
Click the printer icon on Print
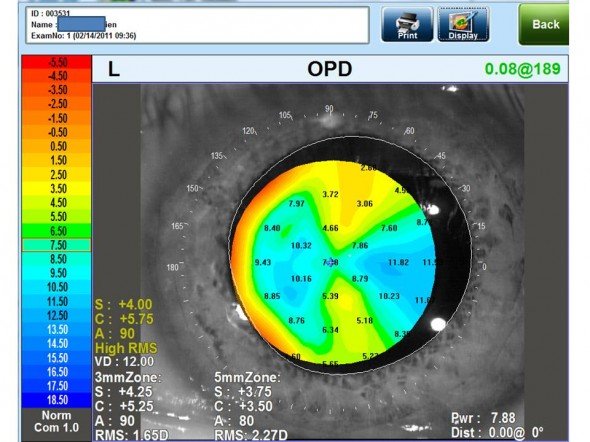[407, 21]
